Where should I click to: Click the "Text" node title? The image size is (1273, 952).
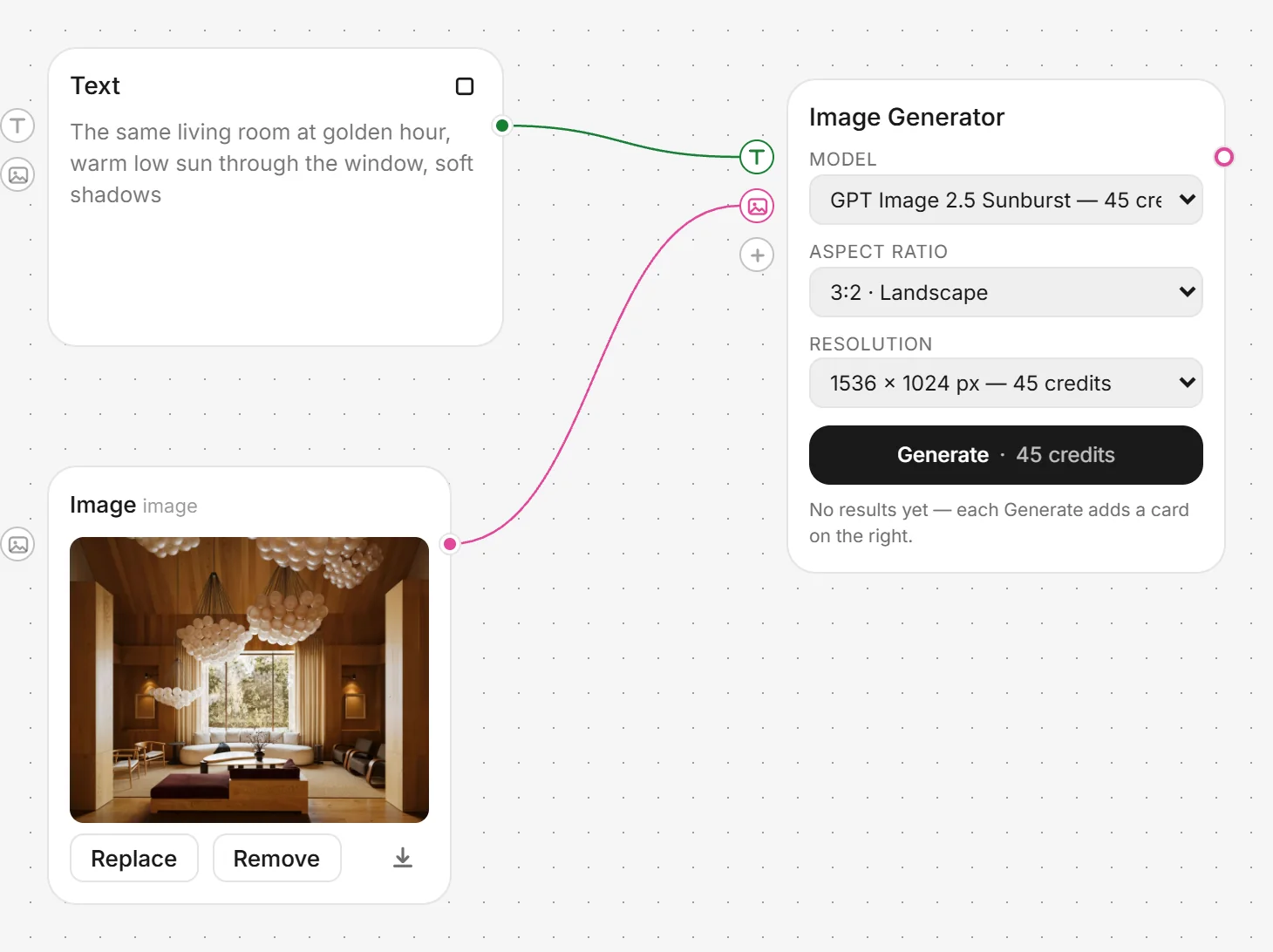click(95, 85)
